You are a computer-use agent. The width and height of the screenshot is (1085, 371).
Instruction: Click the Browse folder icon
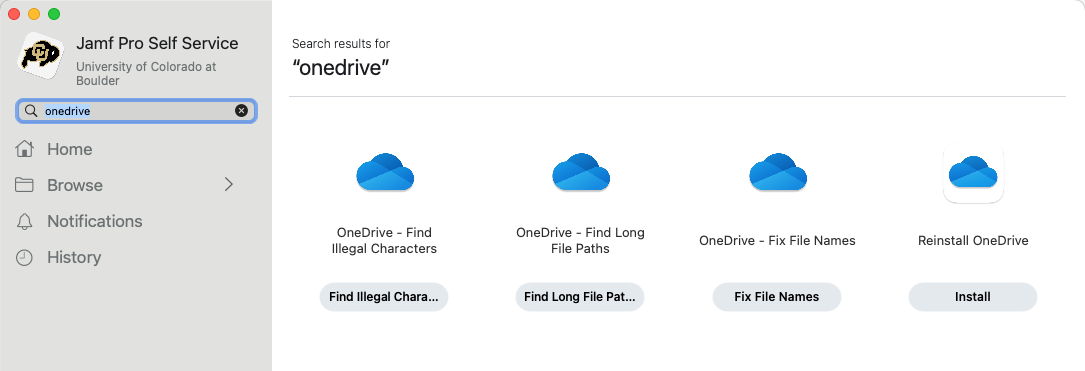click(25, 185)
